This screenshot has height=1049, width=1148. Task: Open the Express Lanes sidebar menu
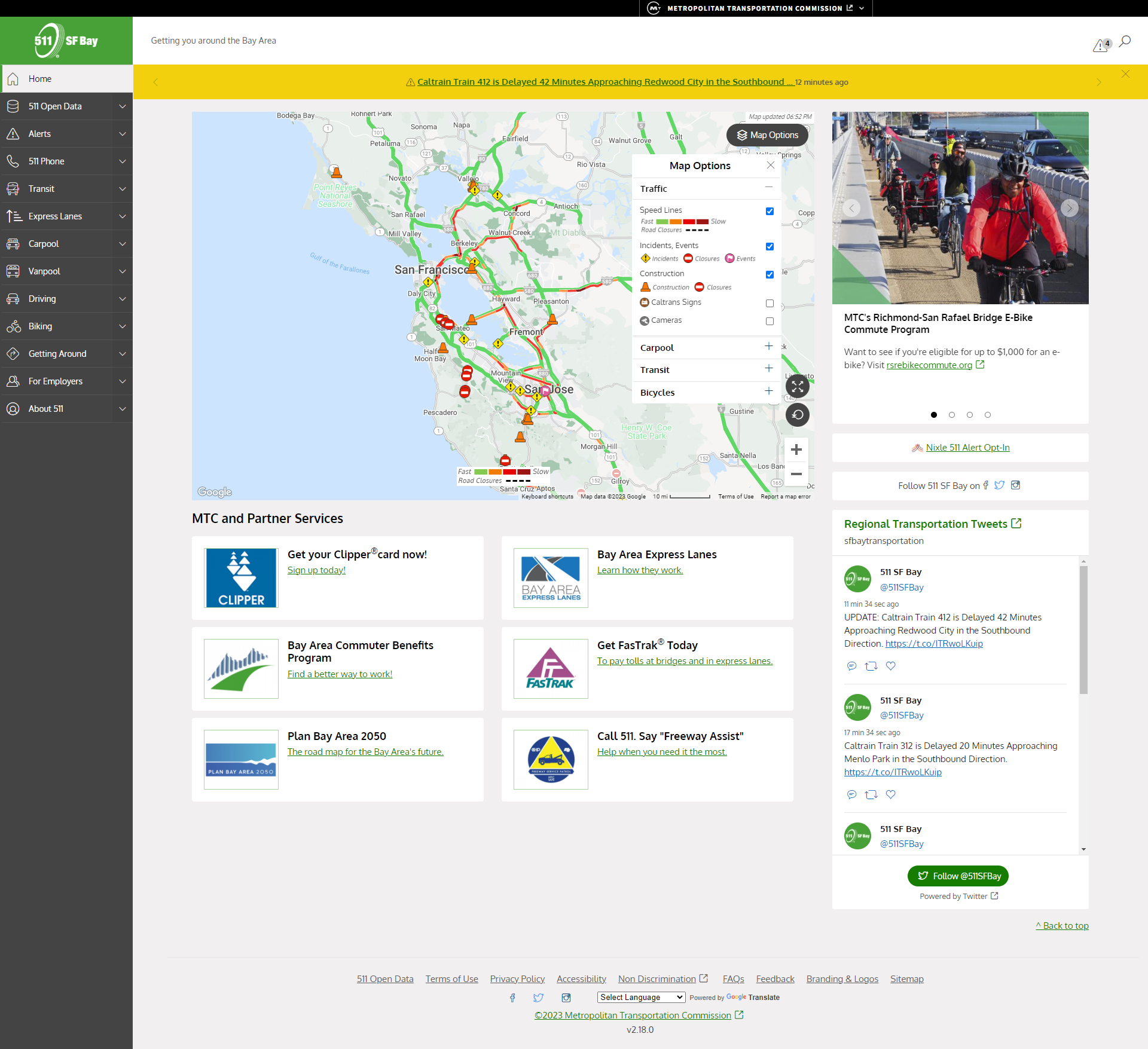(x=66, y=216)
